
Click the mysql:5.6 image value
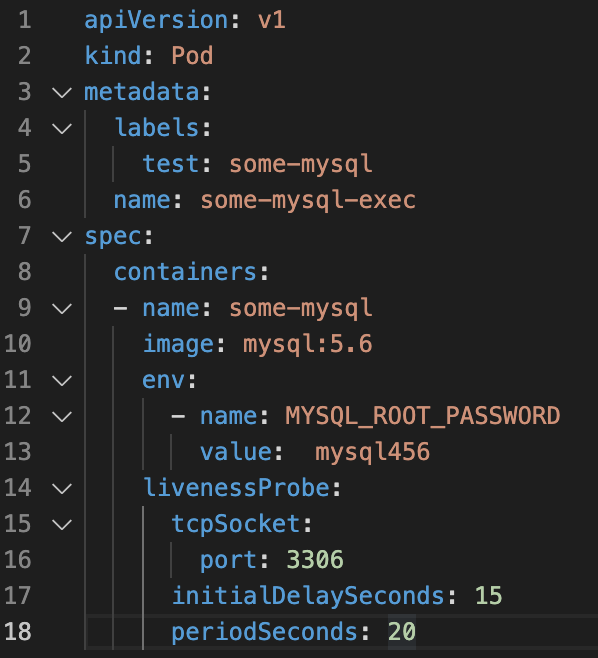(308, 345)
